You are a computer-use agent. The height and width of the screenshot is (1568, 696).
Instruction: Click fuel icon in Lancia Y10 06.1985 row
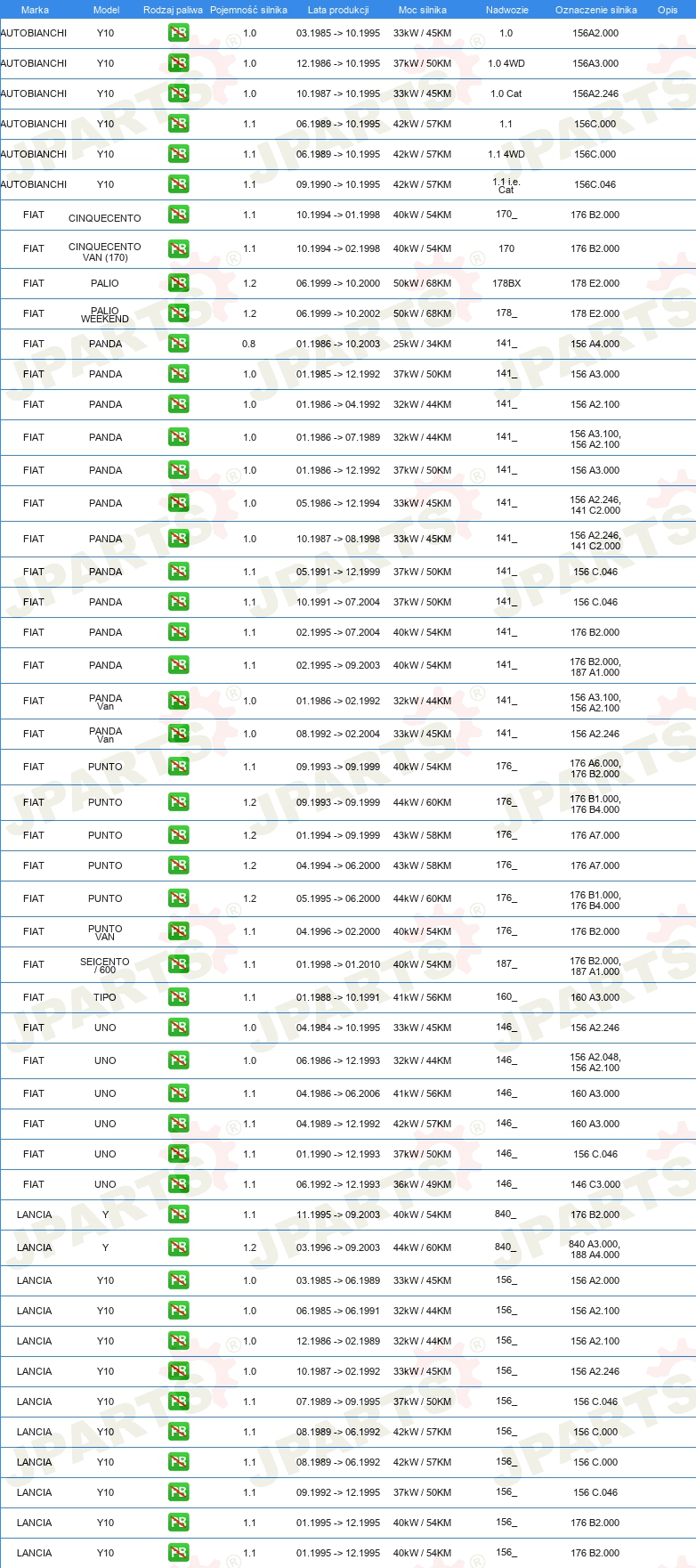coord(178,1311)
